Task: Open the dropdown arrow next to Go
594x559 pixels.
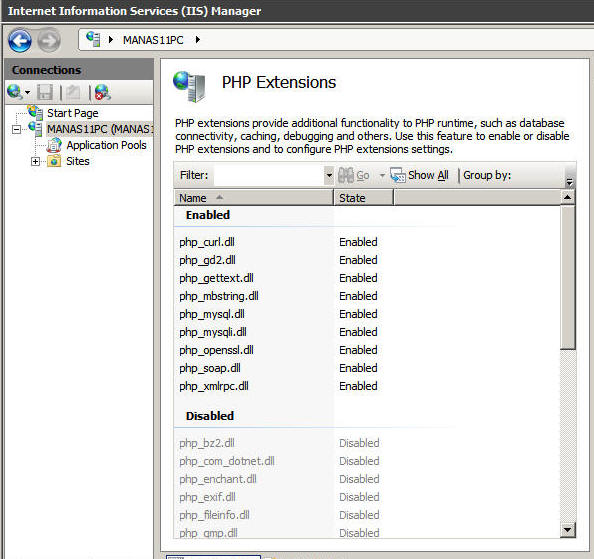Action: coord(382,175)
